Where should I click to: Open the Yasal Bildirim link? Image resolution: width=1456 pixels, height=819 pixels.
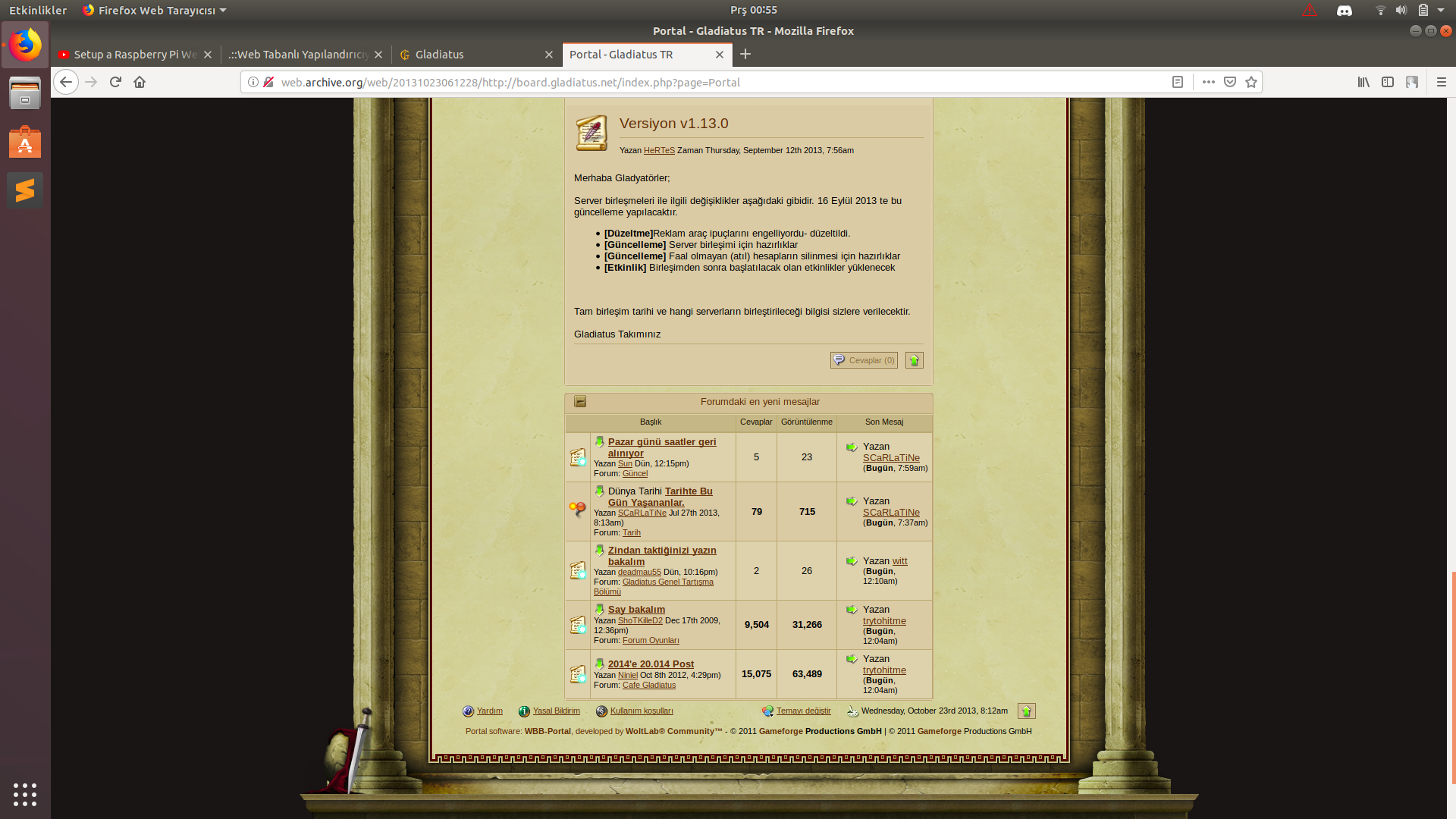(x=556, y=711)
